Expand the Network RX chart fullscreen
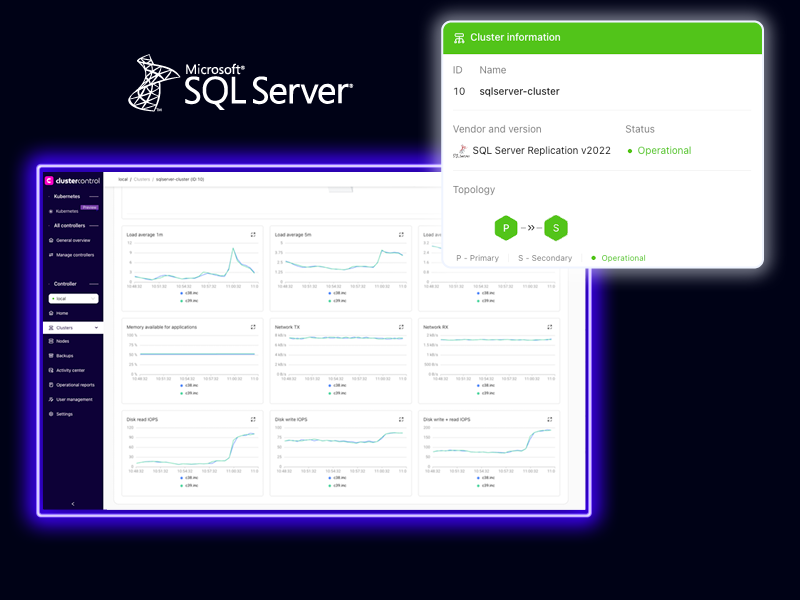800x600 pixels. (x=549, y=327)
